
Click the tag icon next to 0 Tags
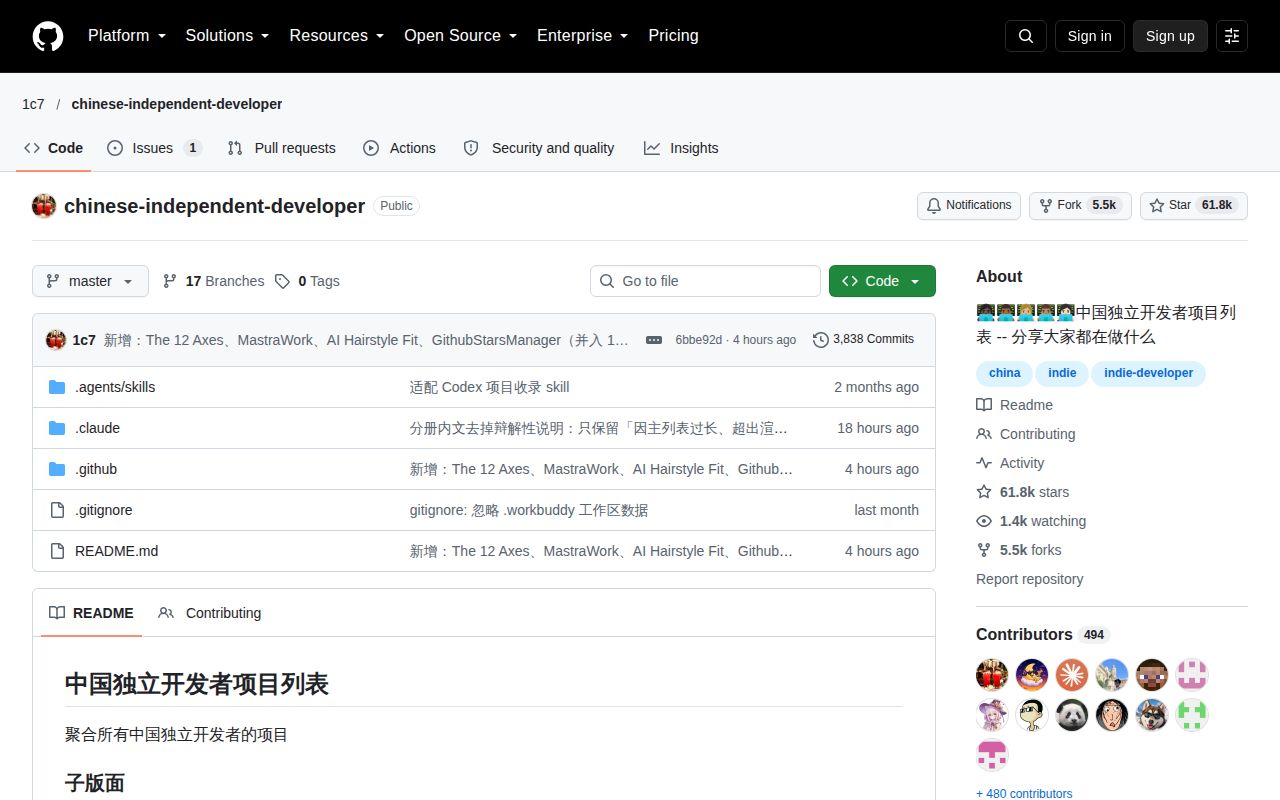pos(283,281)
